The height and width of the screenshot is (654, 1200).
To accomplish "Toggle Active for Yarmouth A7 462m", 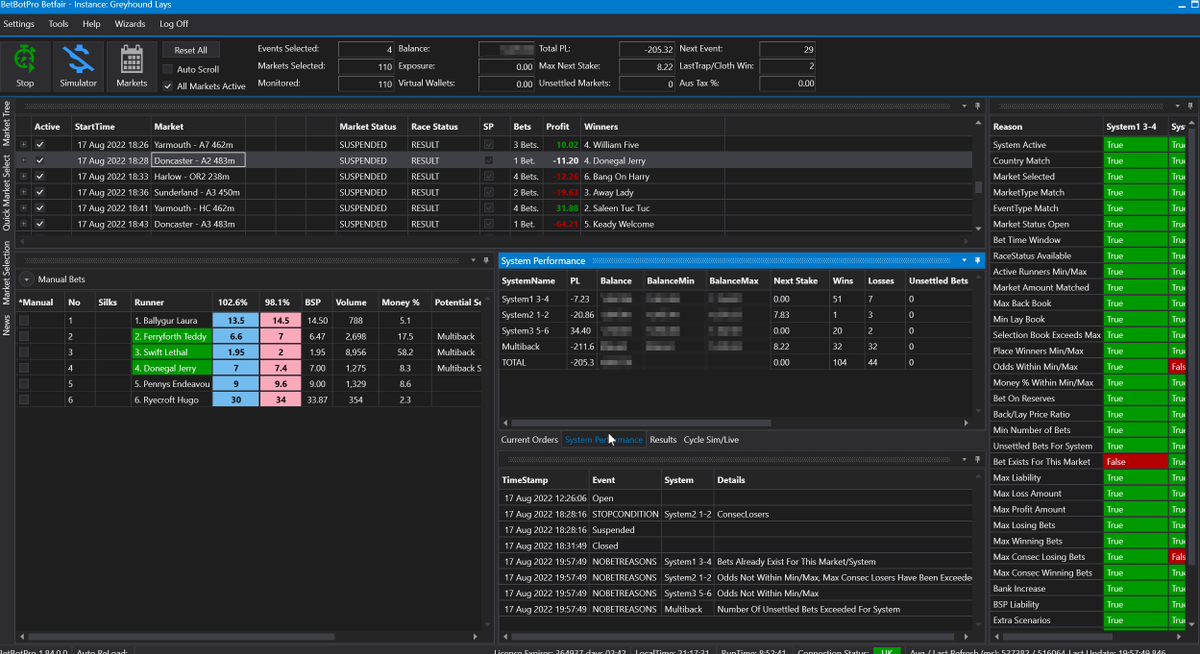I will 40,144.
